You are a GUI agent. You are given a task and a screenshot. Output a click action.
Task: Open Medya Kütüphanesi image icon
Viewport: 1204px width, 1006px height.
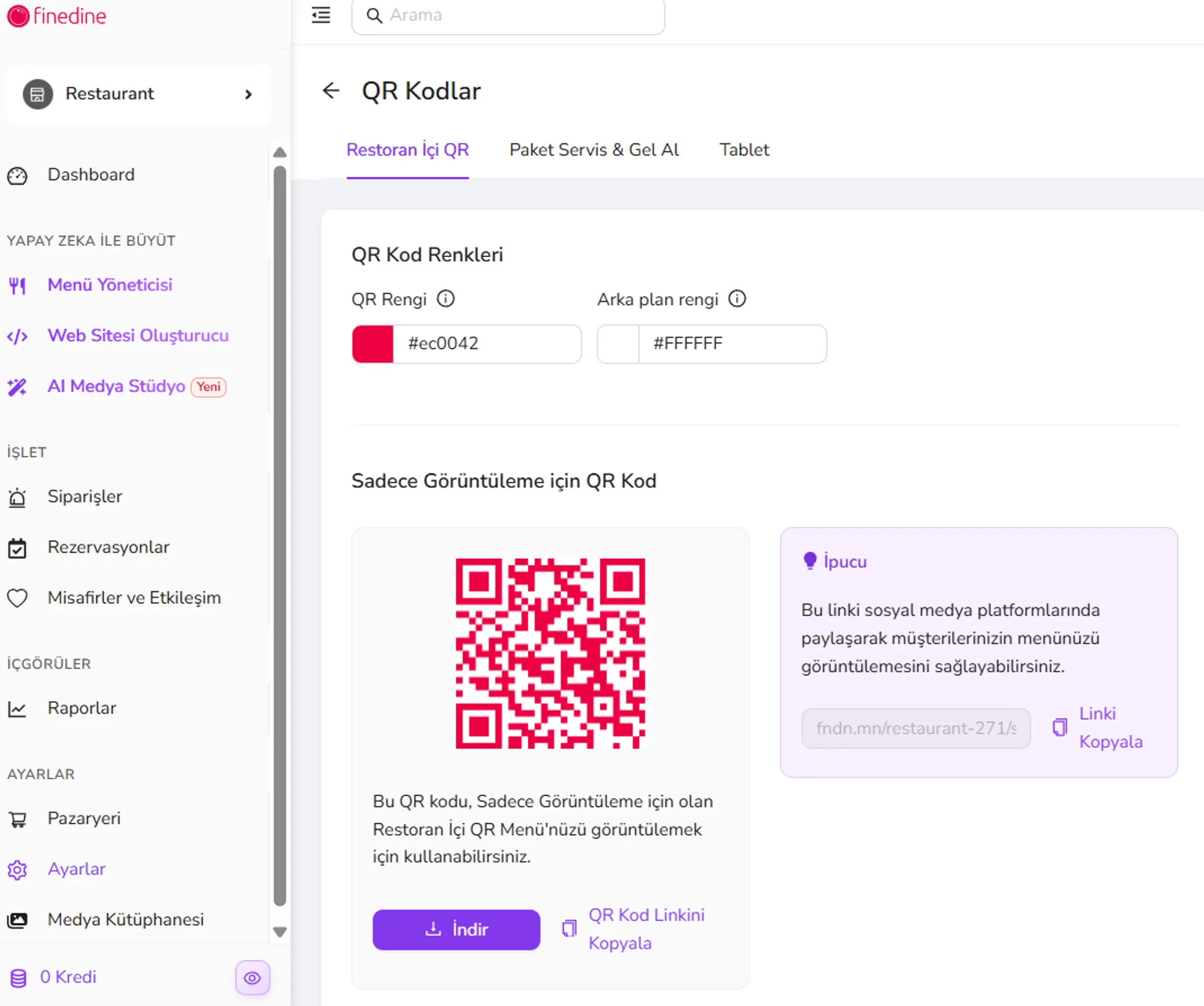coord(18,920)
